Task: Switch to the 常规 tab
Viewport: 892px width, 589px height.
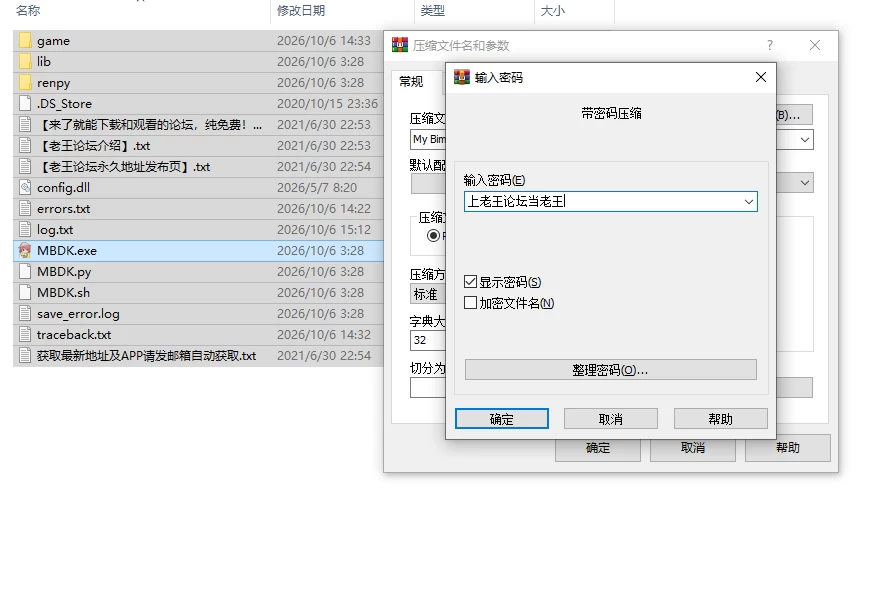Action: (x=411, y=82)
